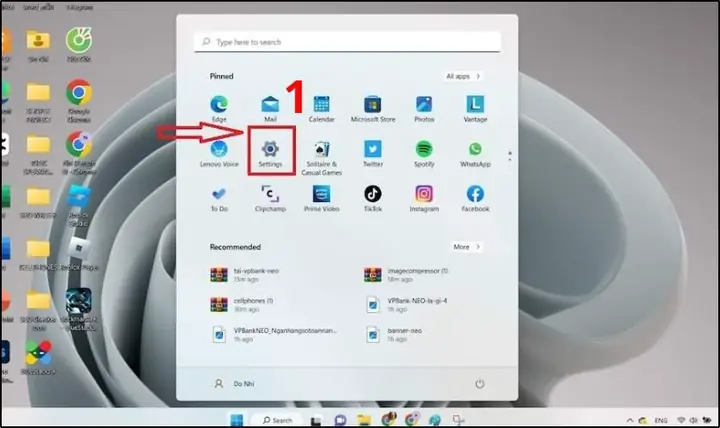
Task: Open Microsoft Store from pinned apps
Action: 373,109
